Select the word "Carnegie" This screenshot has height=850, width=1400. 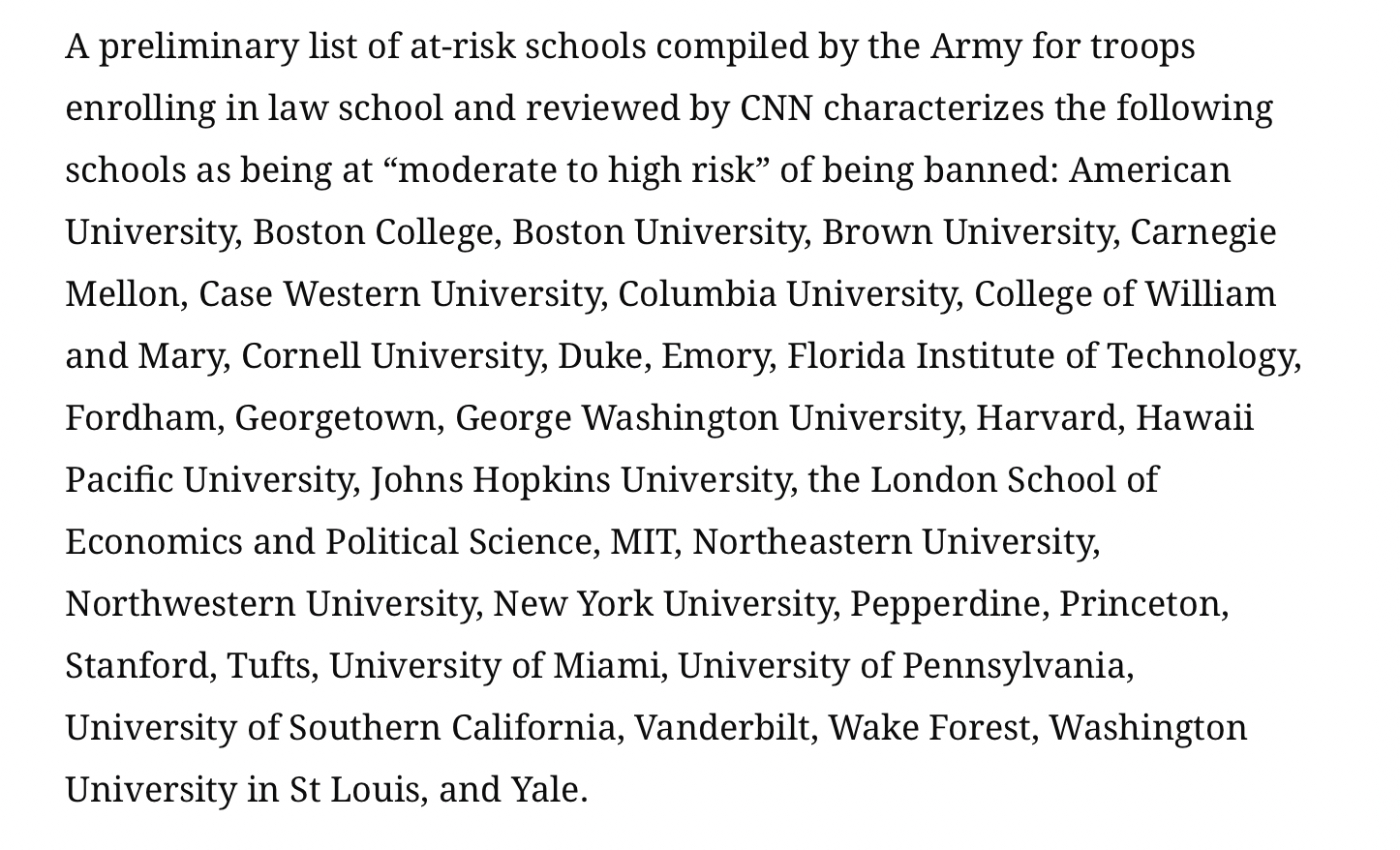coord(1202,232)
